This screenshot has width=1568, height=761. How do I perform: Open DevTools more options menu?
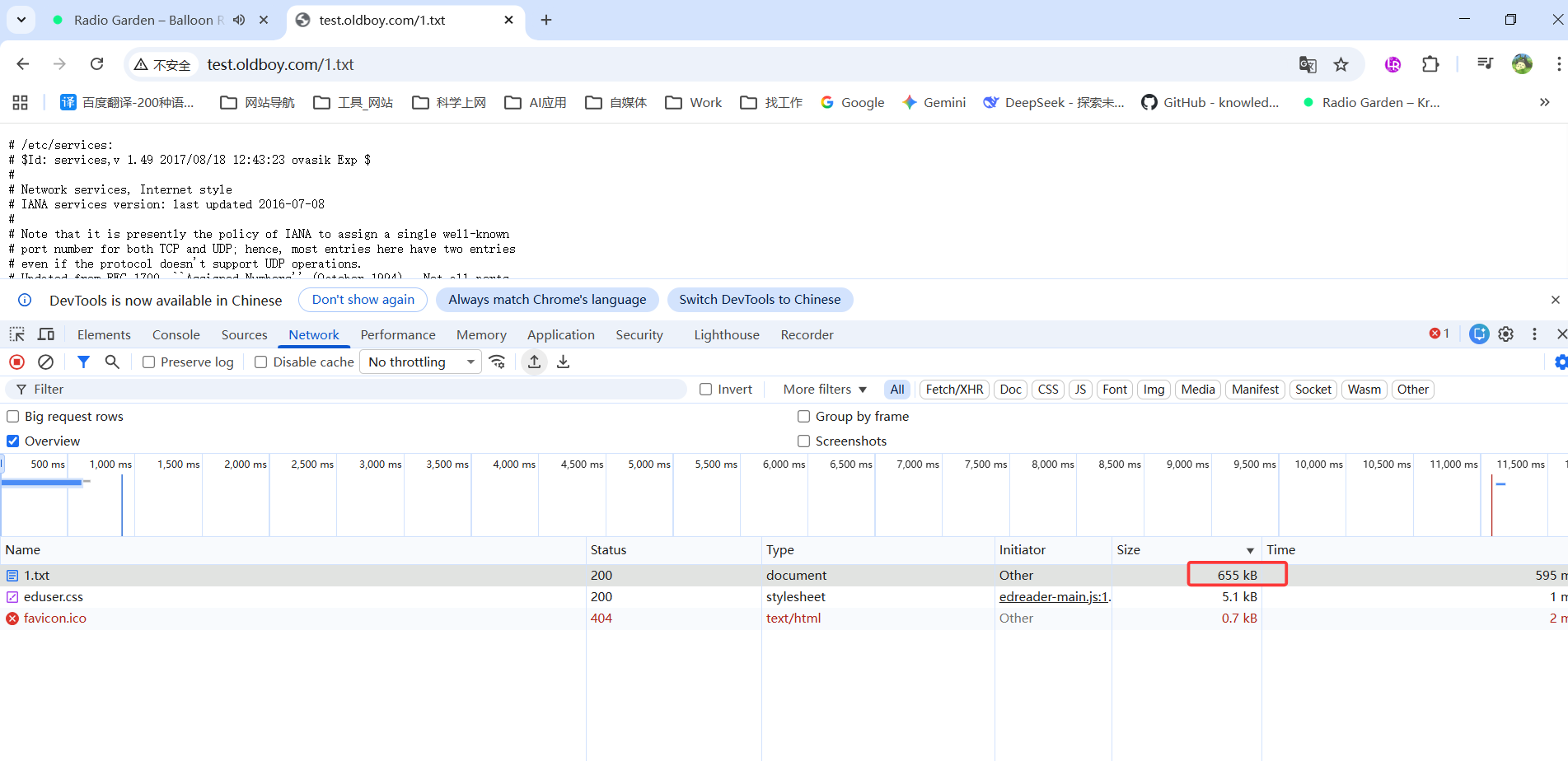(1534, 334)
